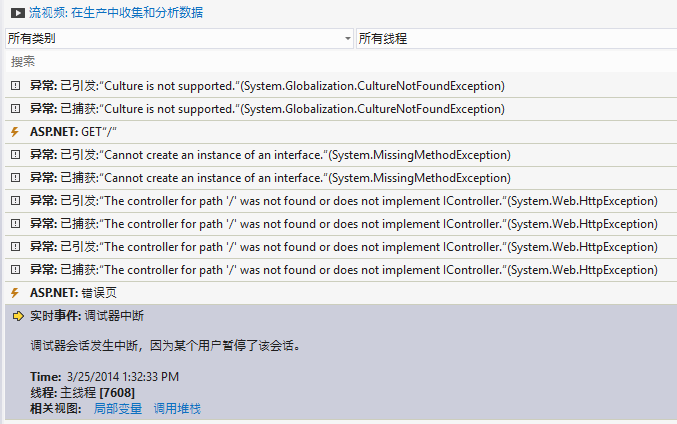Click icon of first thrown HttpException event
Viewport: 677px width, 424px height.
[16, 201]
